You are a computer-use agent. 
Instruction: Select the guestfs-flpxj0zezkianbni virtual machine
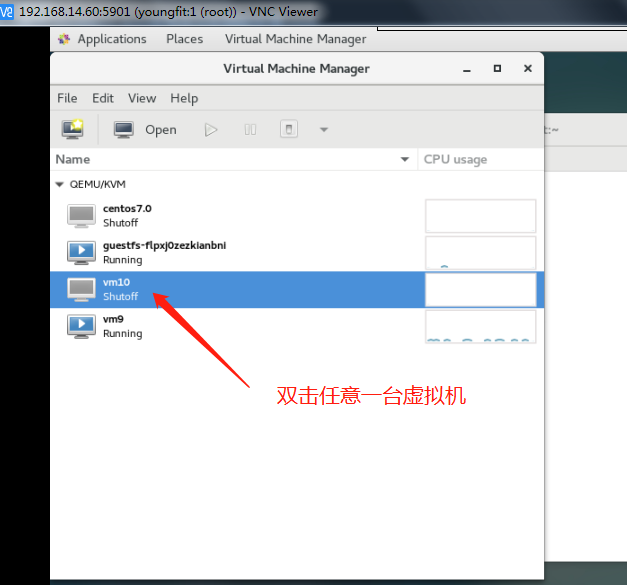point(297,253)
